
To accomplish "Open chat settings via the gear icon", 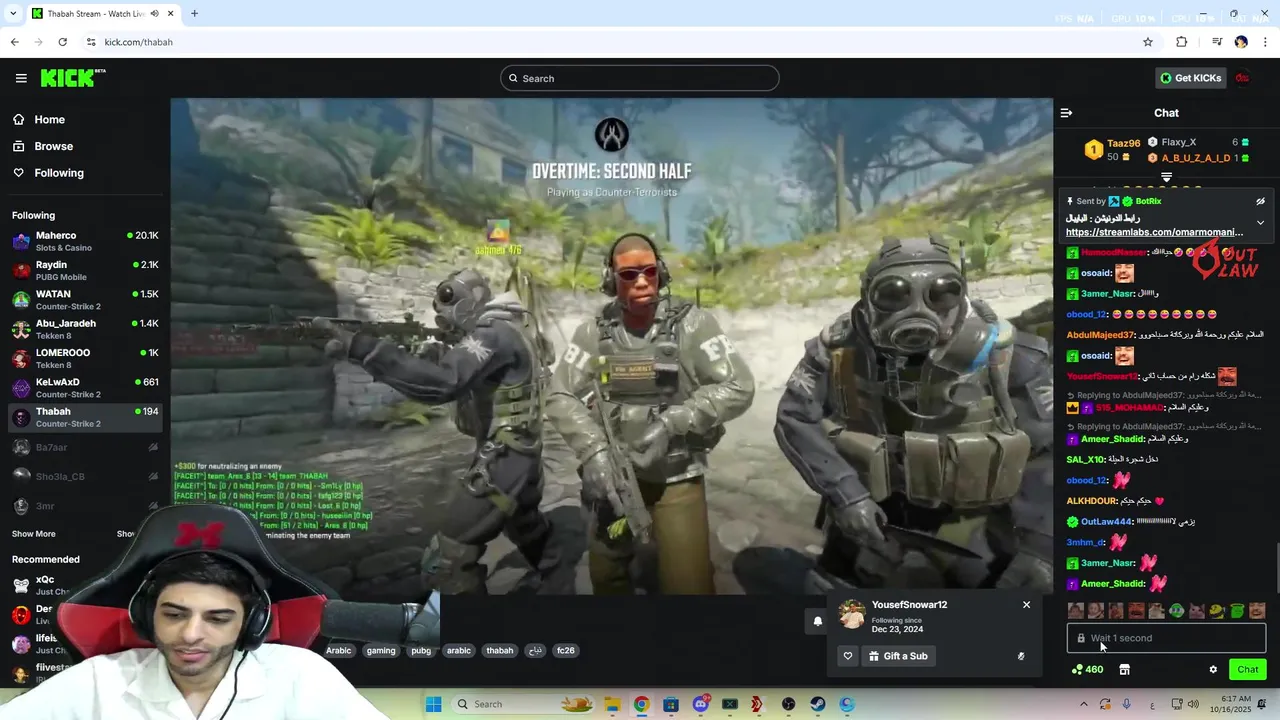I will [1213, 669].
